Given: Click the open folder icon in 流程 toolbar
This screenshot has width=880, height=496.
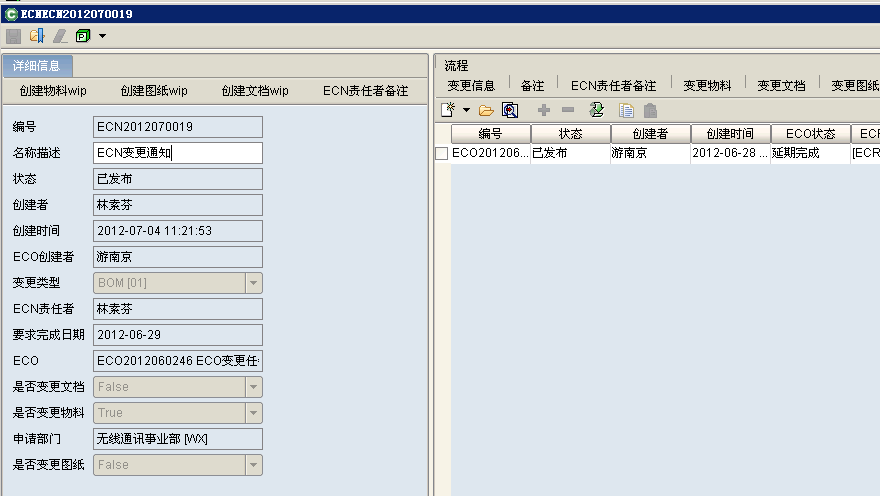Looking at the screenshot, I should pos(486,110).
